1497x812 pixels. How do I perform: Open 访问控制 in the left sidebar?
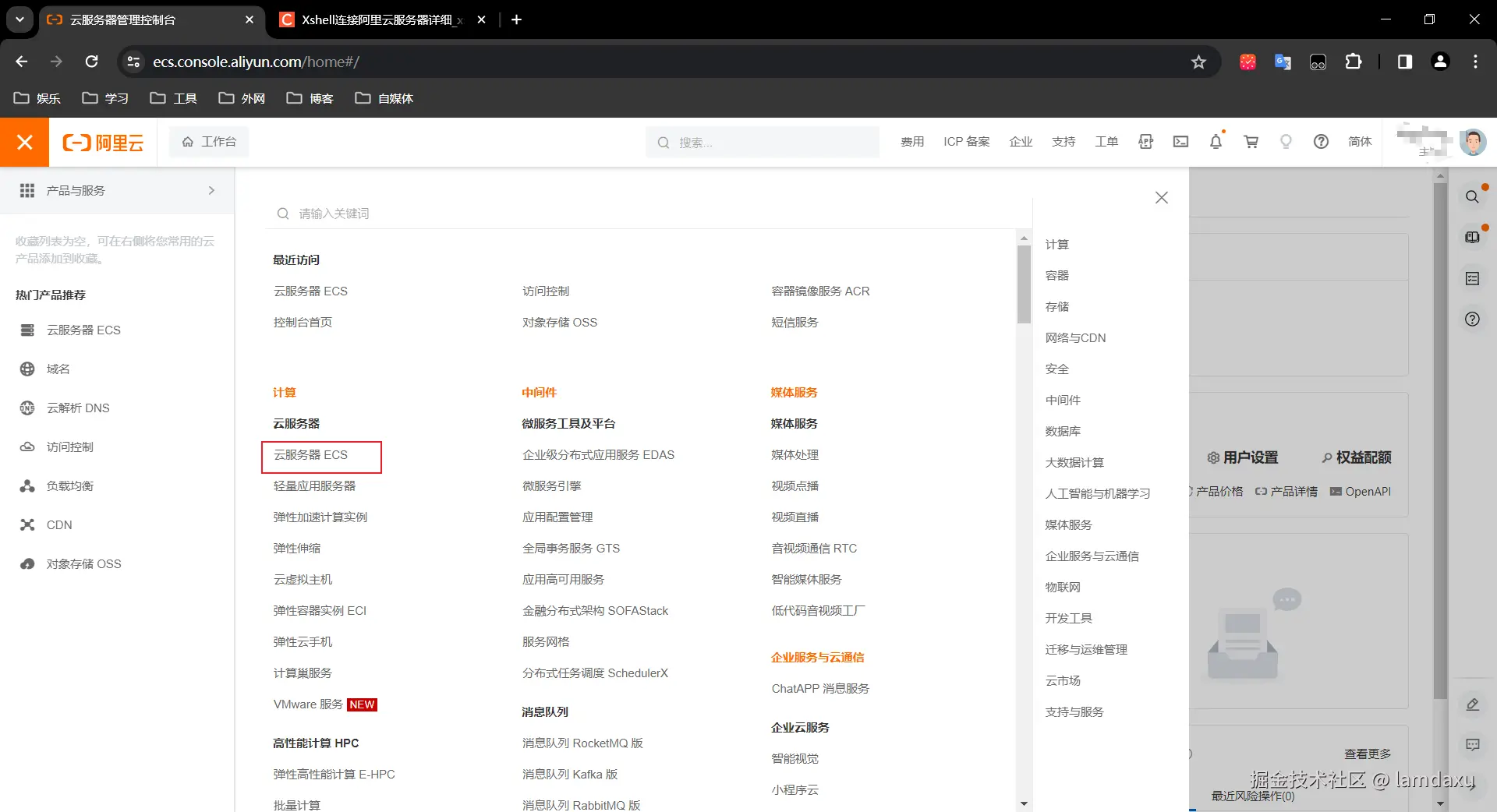69,447
